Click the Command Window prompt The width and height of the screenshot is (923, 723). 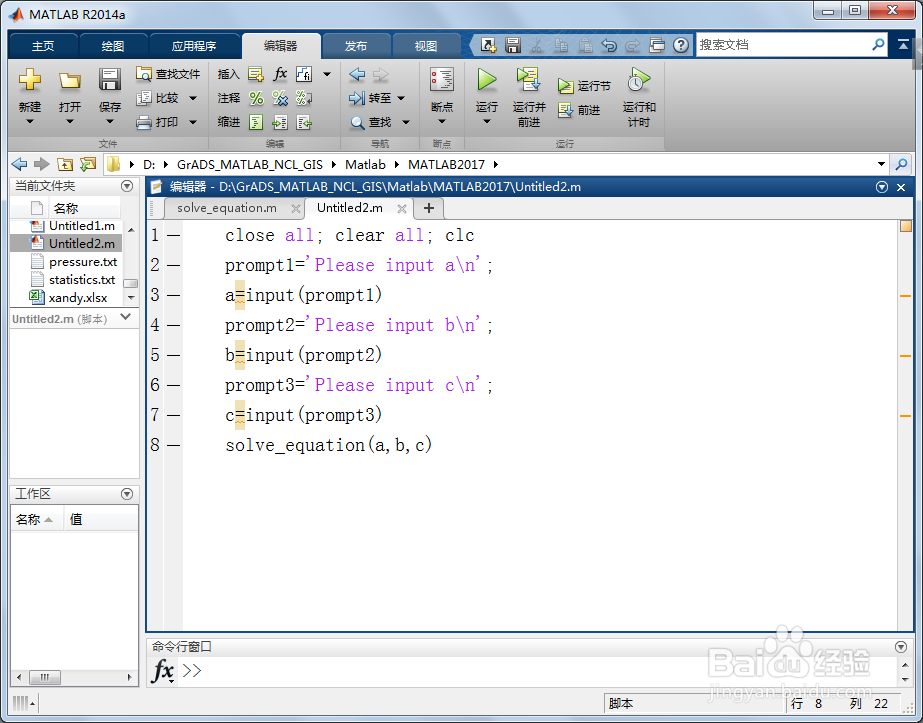coord(192,671)
